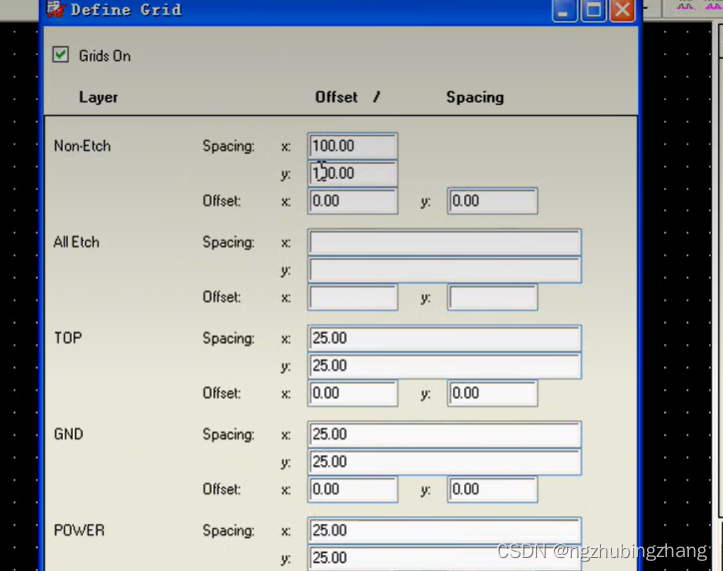
Task: Click the GND Offset y field
Action: [x=492, y=489]
